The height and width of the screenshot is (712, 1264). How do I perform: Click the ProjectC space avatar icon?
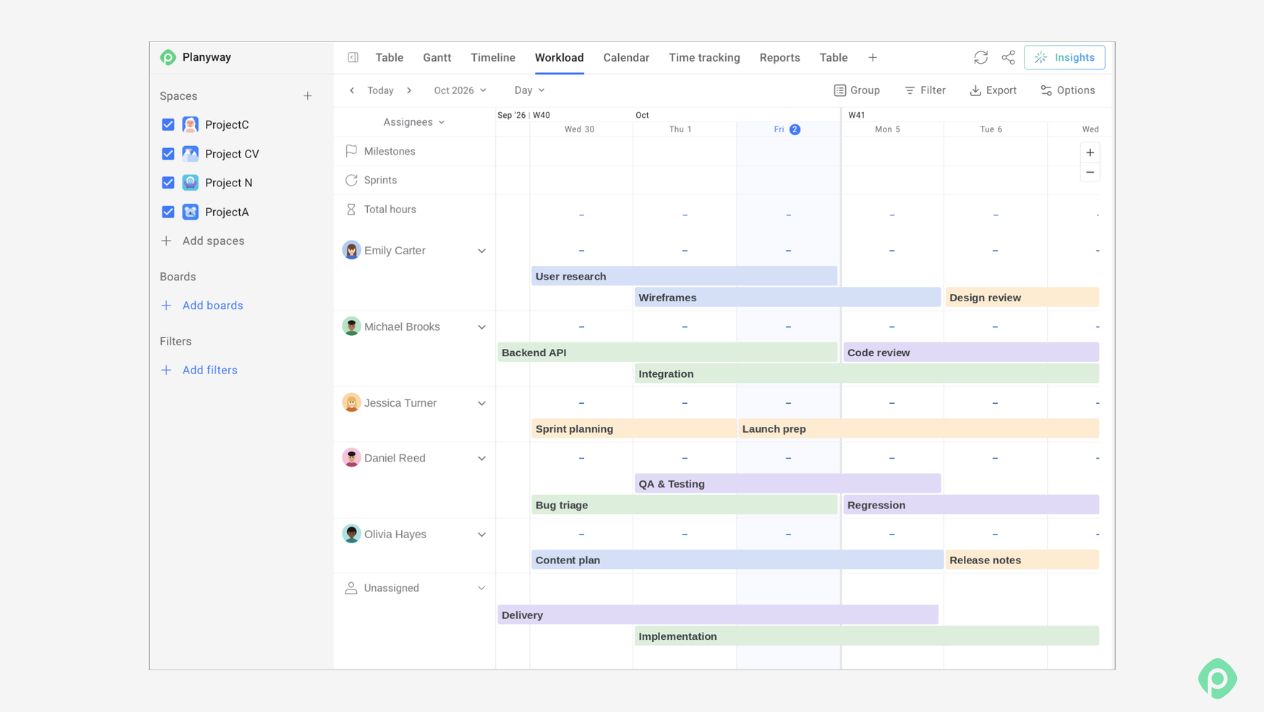tap(190, 125)
